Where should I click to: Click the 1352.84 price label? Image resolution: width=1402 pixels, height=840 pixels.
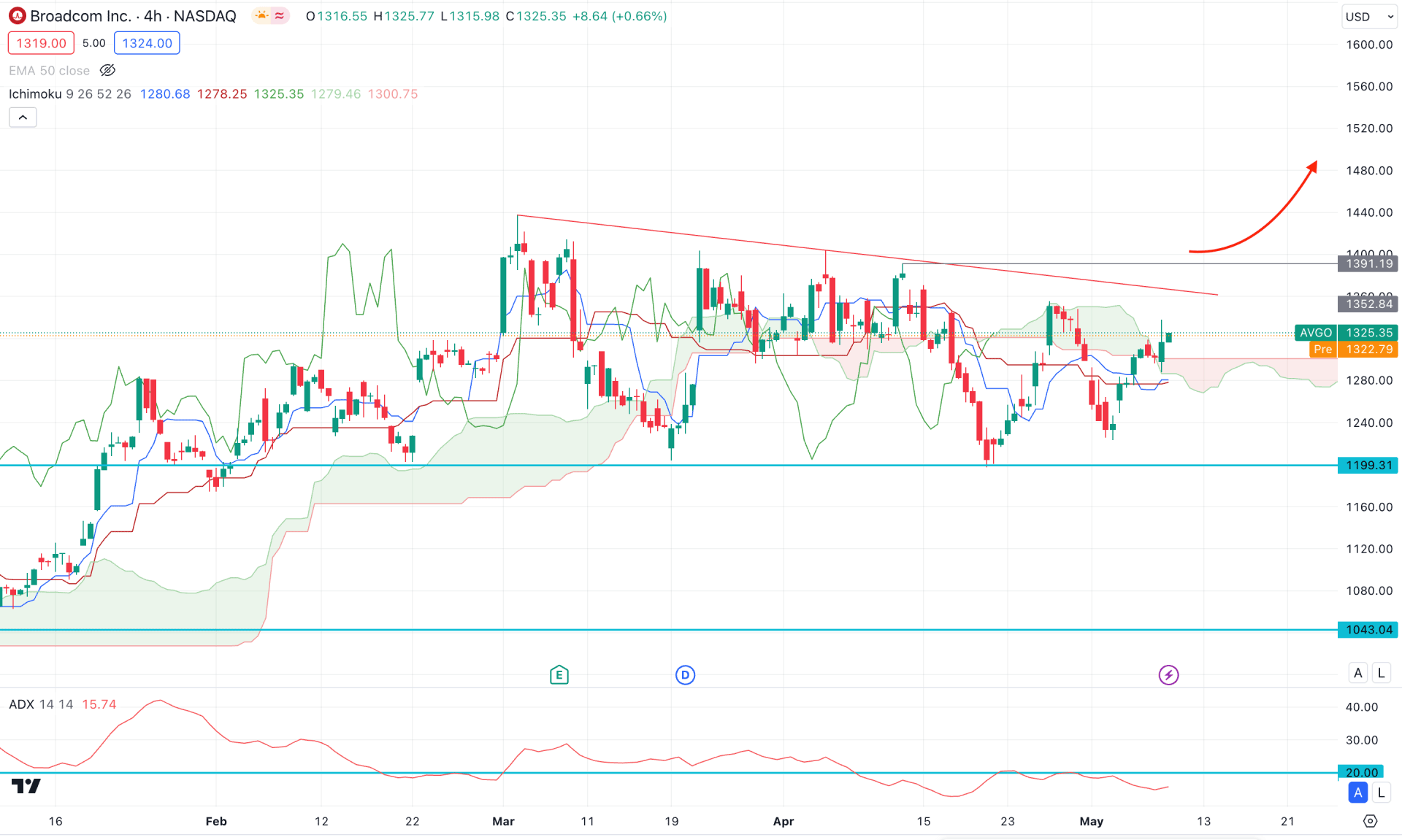coord(1368,304)
